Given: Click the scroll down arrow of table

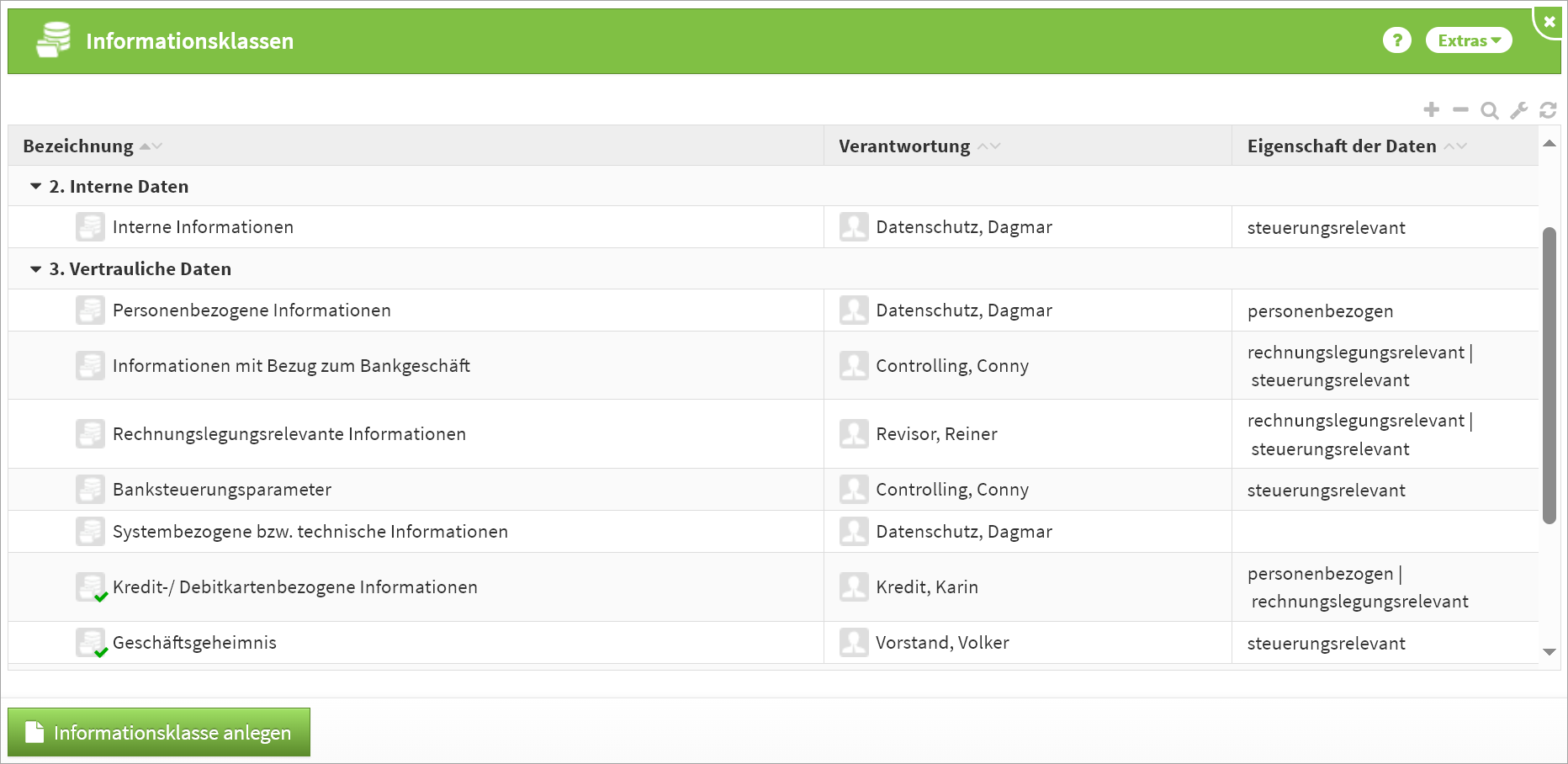Looking at the screenshot, I should pos(1549,652).
